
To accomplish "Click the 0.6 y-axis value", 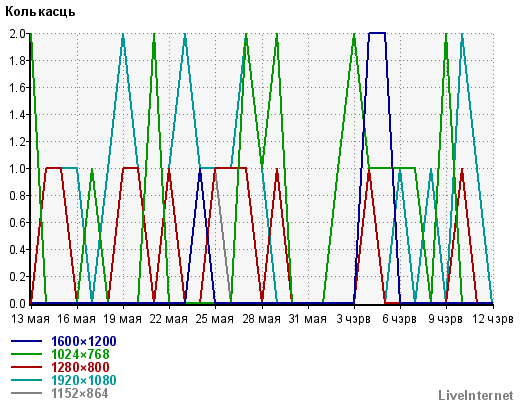I will [17, 223].
